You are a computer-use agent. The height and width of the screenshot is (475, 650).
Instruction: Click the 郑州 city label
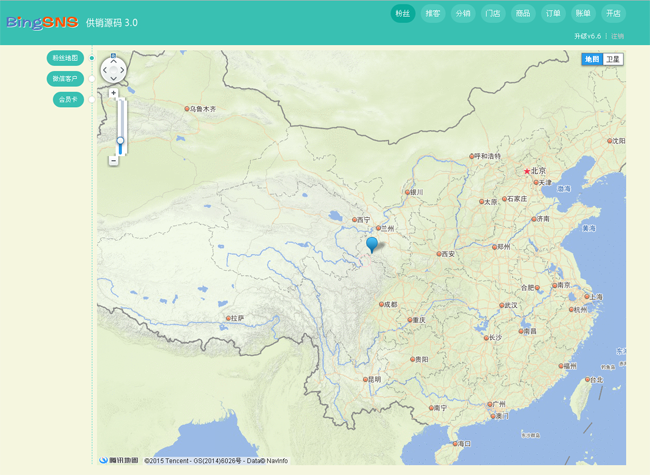tap(504, 247)
